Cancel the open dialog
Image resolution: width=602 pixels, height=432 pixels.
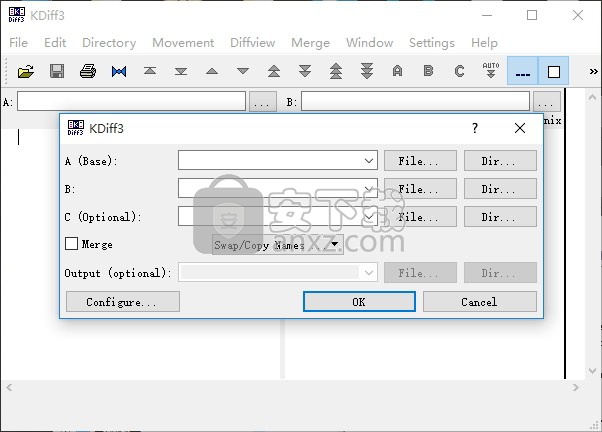point(480,301)
